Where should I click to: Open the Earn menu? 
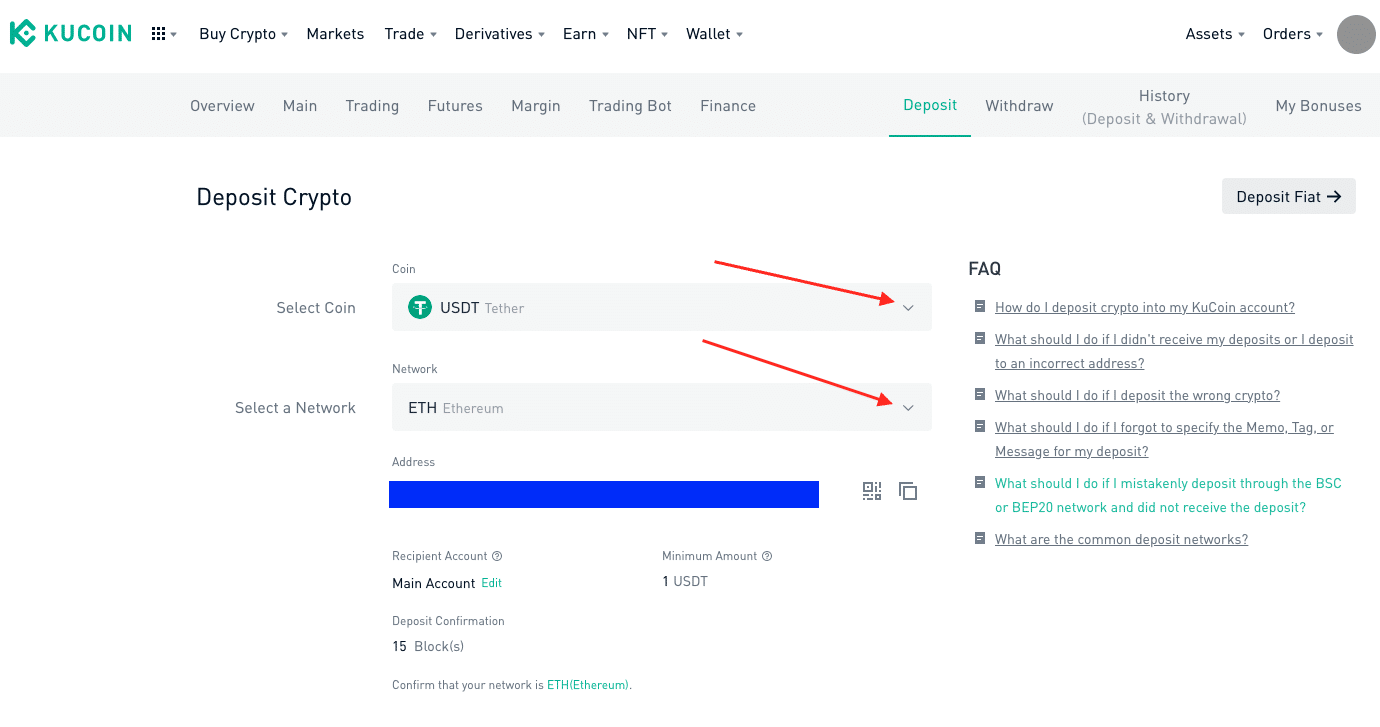(586, 34)
